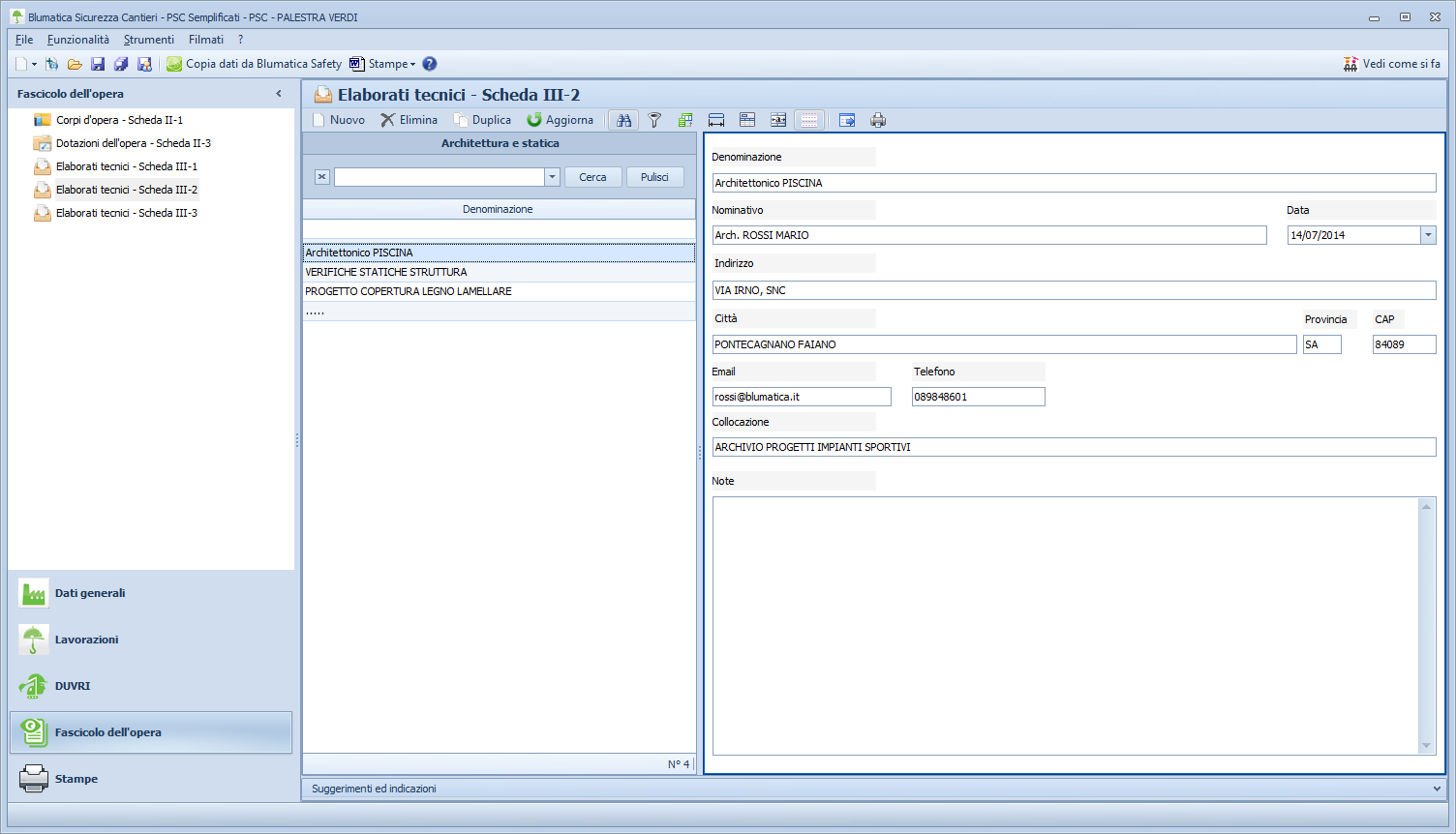Click Copia dati da Blumatica Safety
The image size is (1456, 834).
(x=254, y=64)
